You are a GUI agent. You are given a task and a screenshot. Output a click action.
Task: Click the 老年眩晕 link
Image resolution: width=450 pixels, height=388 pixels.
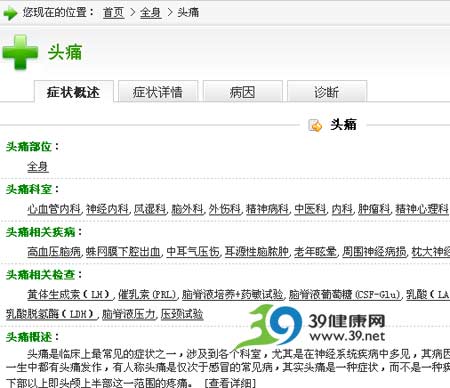[315, 252]
